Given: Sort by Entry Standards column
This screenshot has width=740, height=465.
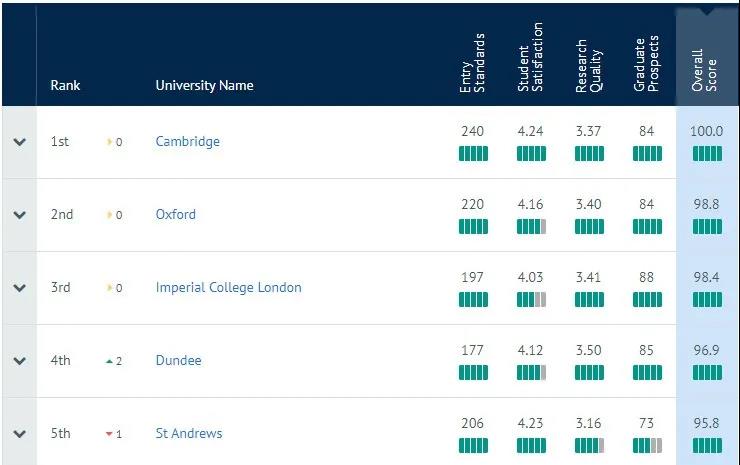Looking at the screenshot, I should (x=472, y=63).
